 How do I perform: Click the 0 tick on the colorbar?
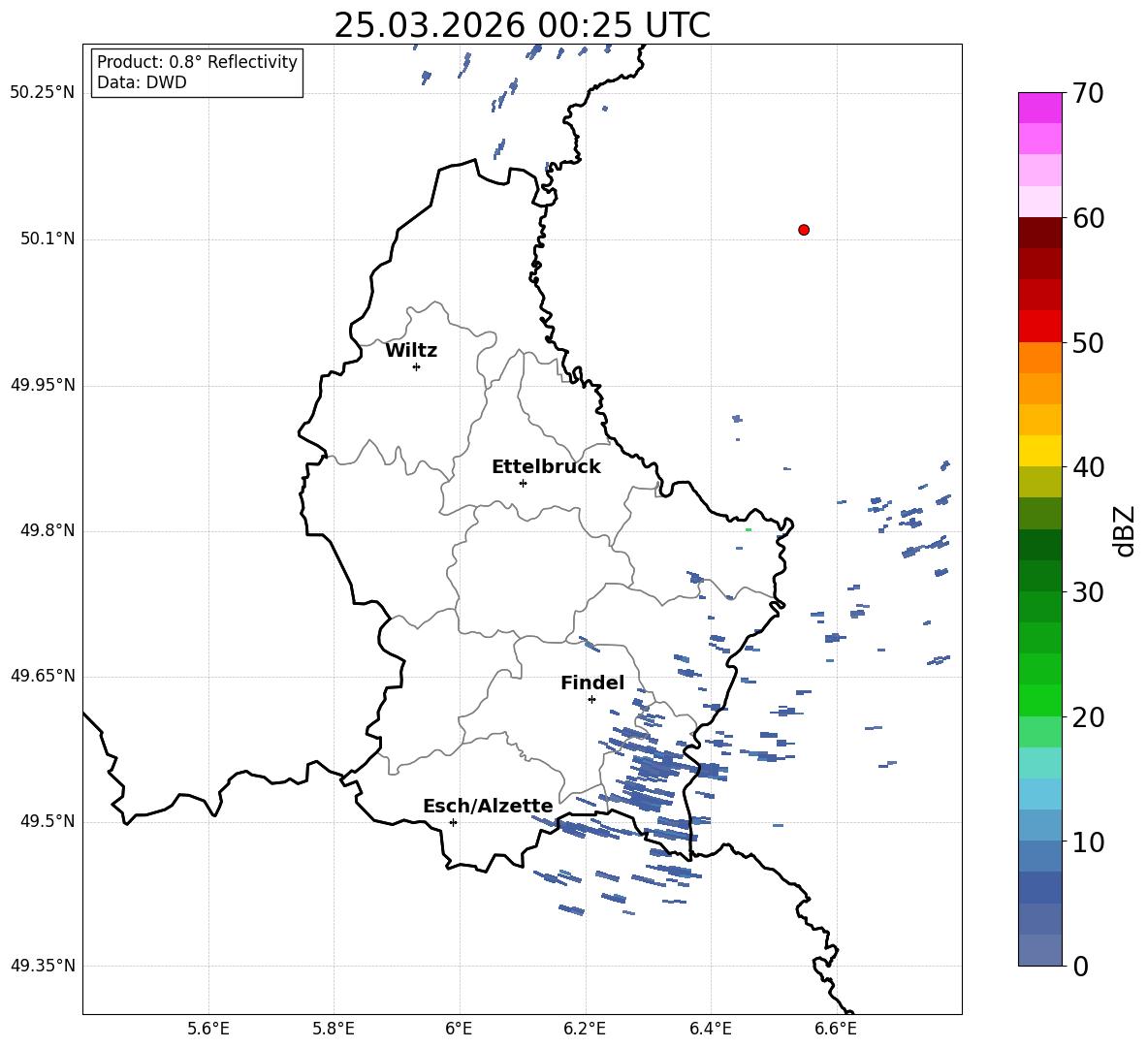point(1081,966)
